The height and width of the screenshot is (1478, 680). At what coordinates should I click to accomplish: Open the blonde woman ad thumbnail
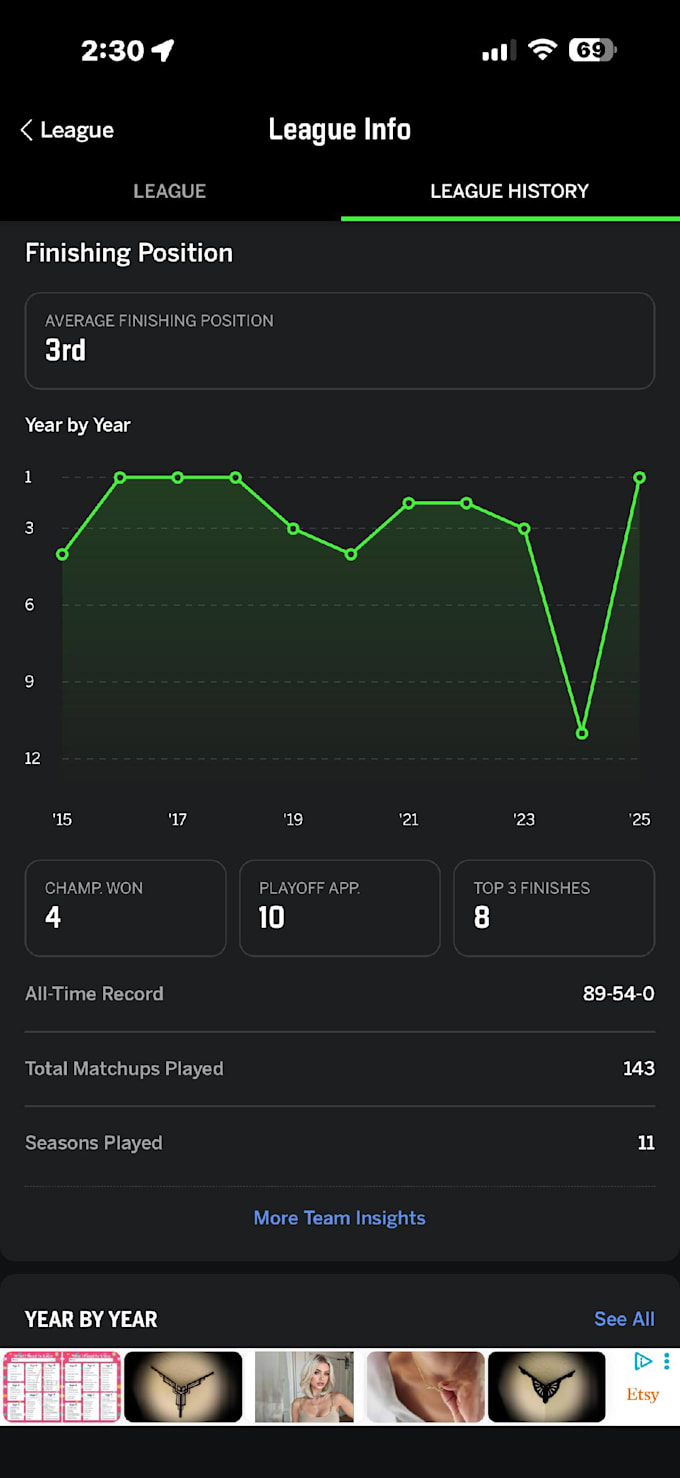click(304, 1387)
